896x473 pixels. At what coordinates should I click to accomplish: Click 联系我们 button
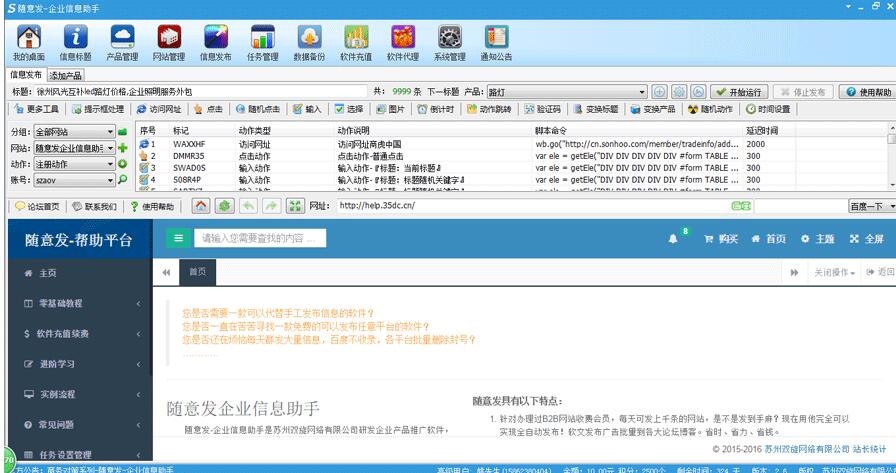click(x=95, y=206)
